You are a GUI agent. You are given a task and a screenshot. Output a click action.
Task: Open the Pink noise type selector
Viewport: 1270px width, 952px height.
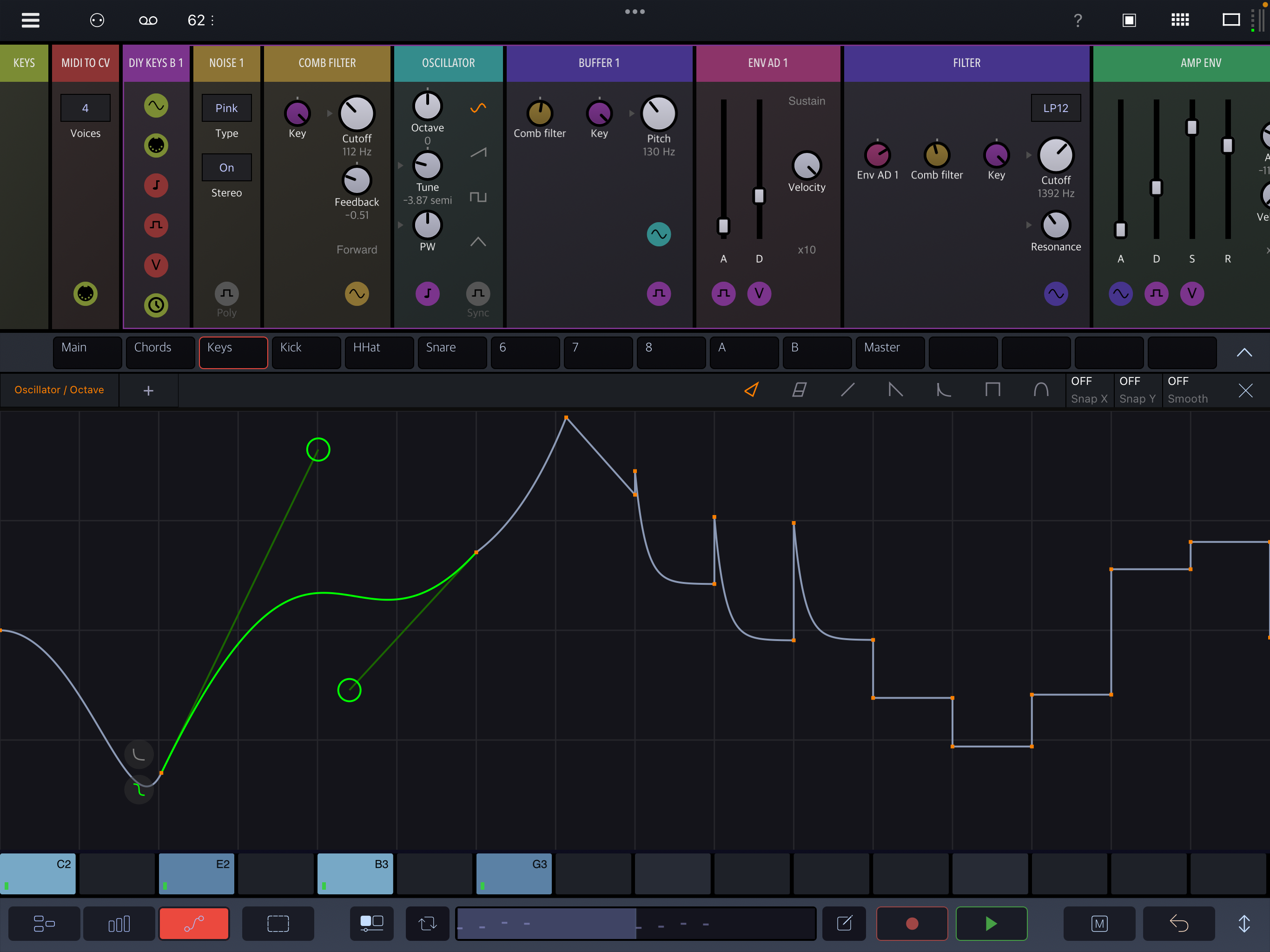[x=226, y=108]
